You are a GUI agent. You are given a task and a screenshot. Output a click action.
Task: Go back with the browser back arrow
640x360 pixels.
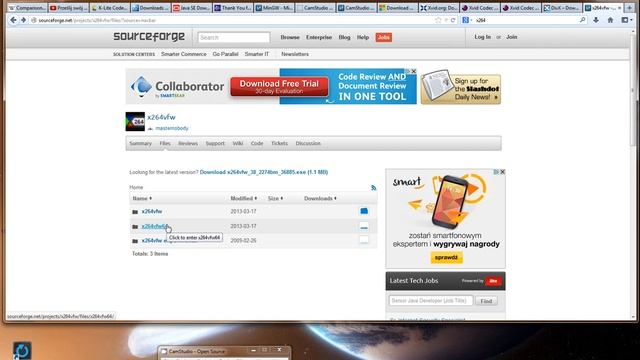click(x=13, y=20)
